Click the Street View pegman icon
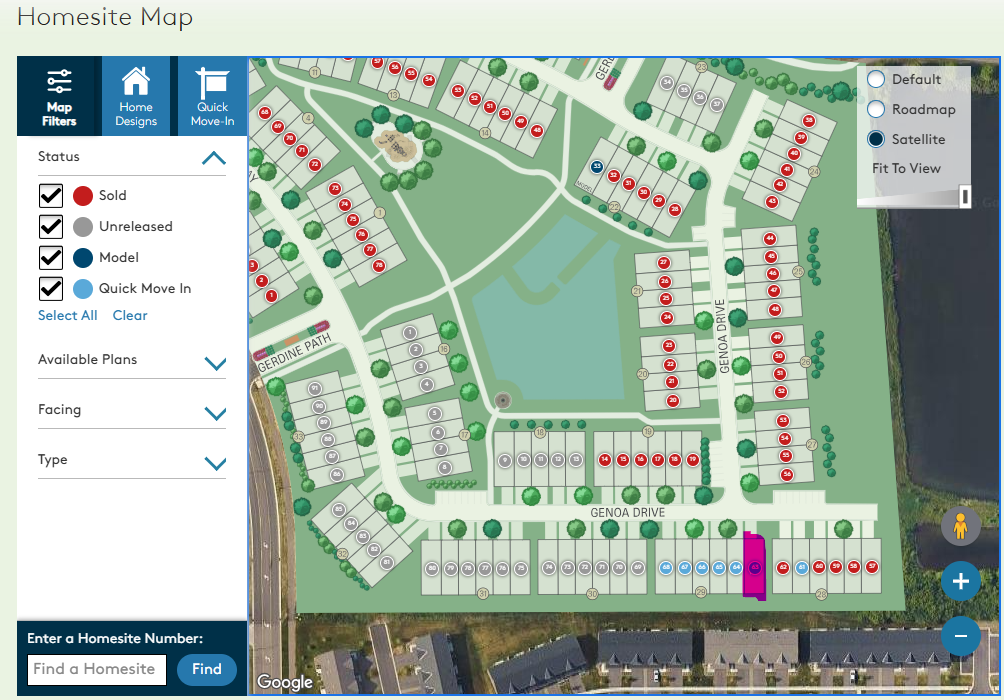The height and width of the screenshot is (700, 1004). pos(960,526)
